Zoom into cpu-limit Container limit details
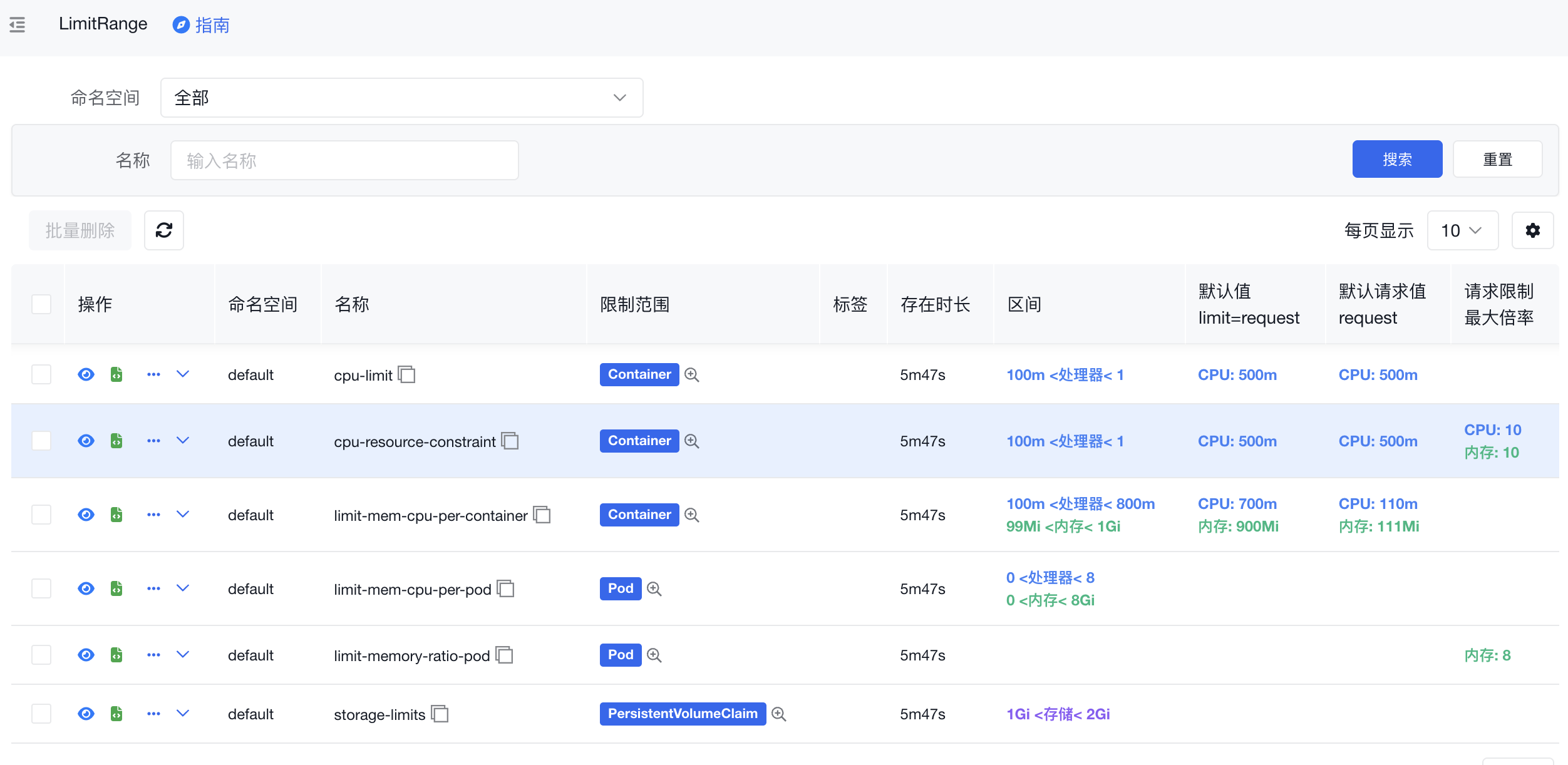The image size is (1568, 765). pos(692,374)
